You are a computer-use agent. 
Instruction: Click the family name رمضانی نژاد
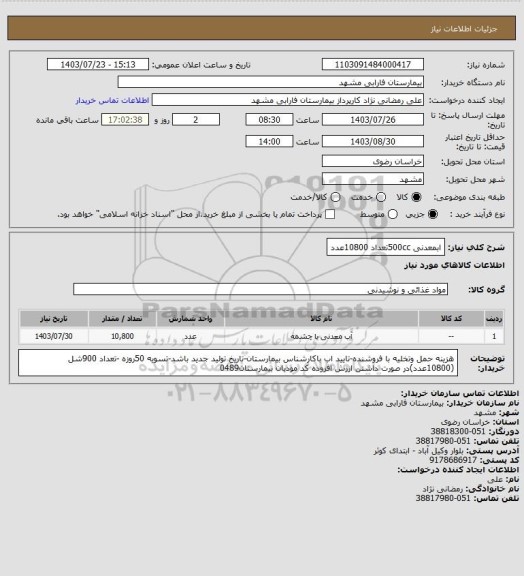(443, 489)
